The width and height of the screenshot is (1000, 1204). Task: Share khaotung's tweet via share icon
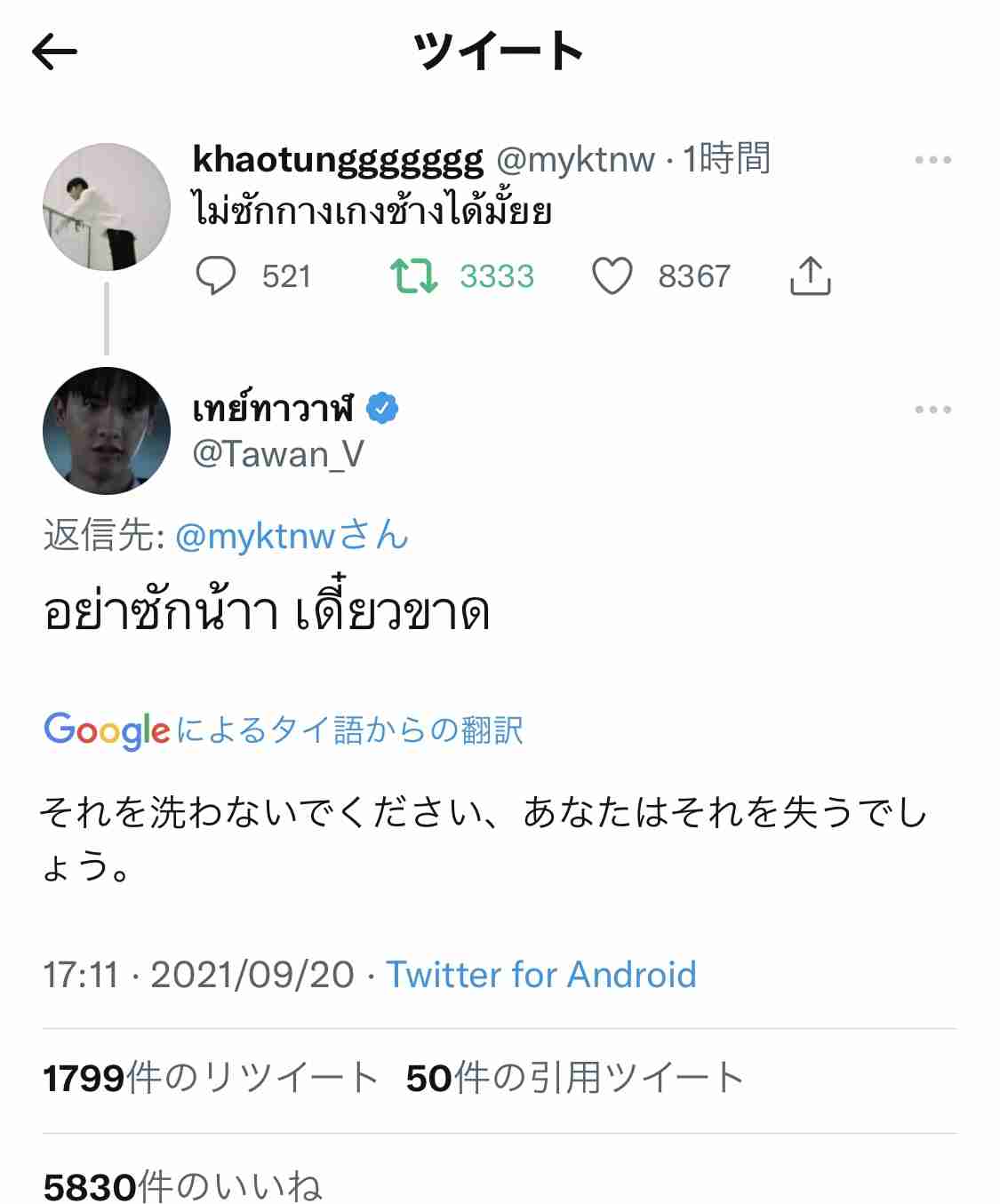[810, 276]
